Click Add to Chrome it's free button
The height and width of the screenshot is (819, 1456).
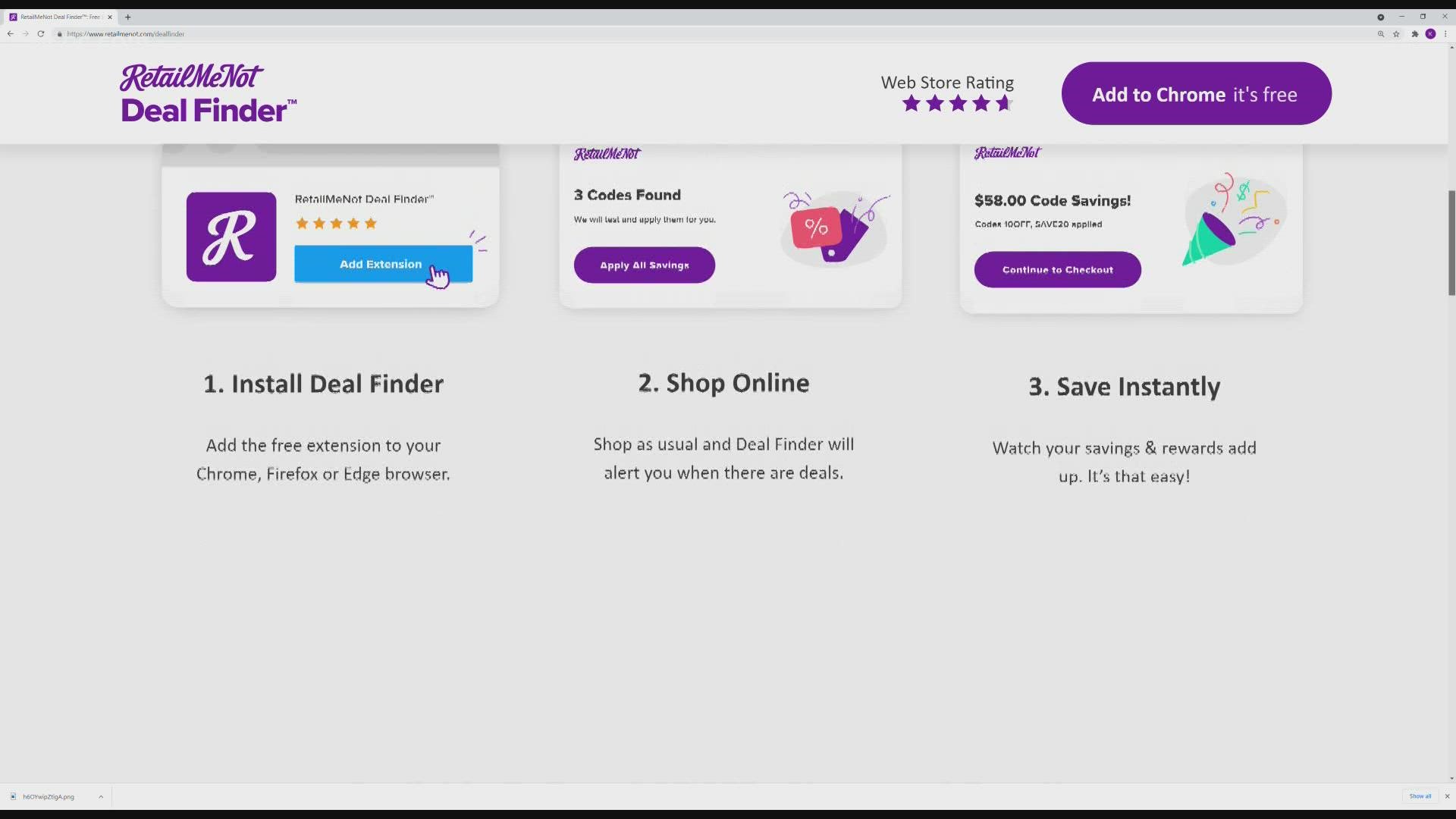[x=1196, y=94]
